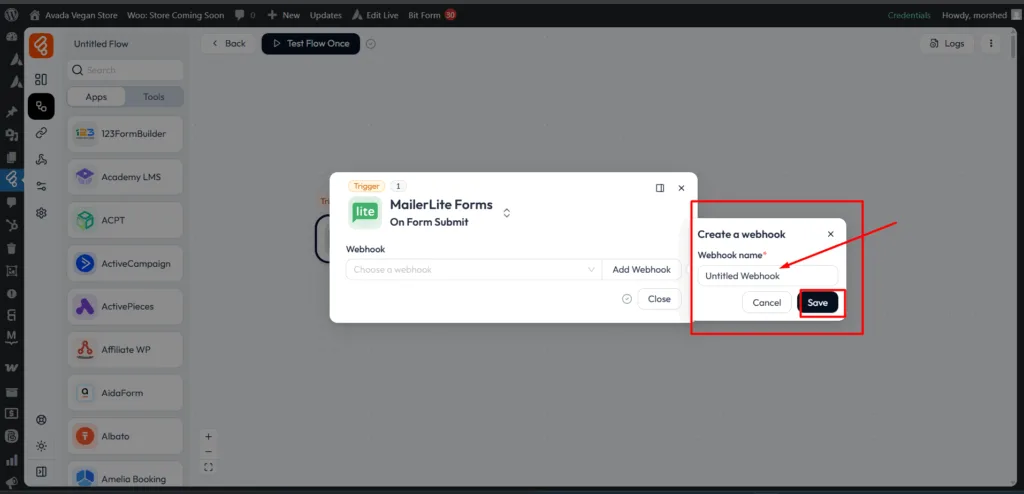The height and width of the screenshot is (494, 1024).
Task: Open Choose a webhook dropdown
Action: coord(473,269)
